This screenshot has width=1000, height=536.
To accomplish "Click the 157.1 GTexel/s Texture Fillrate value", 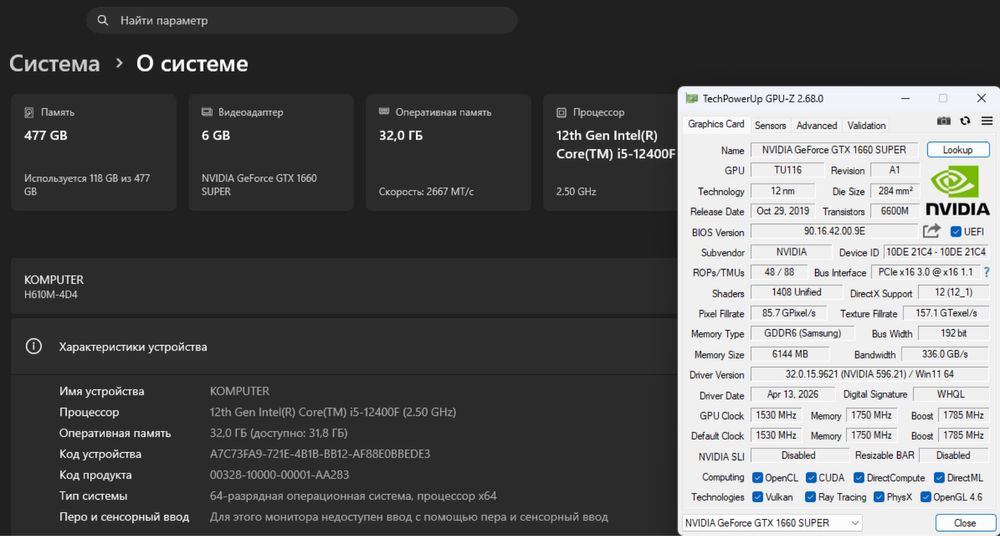I will coord(946,313).
